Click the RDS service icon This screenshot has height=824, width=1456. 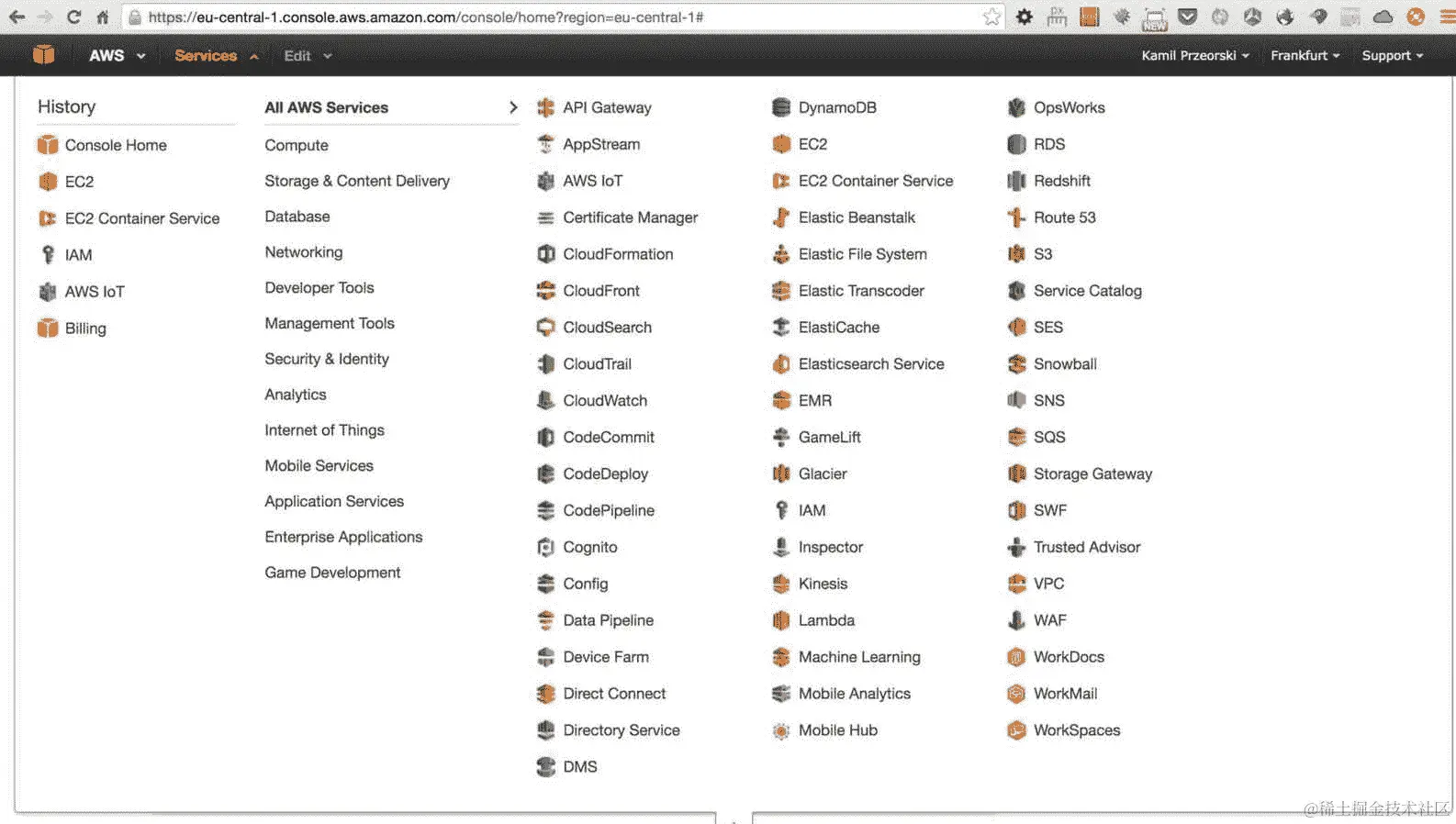1016,144
